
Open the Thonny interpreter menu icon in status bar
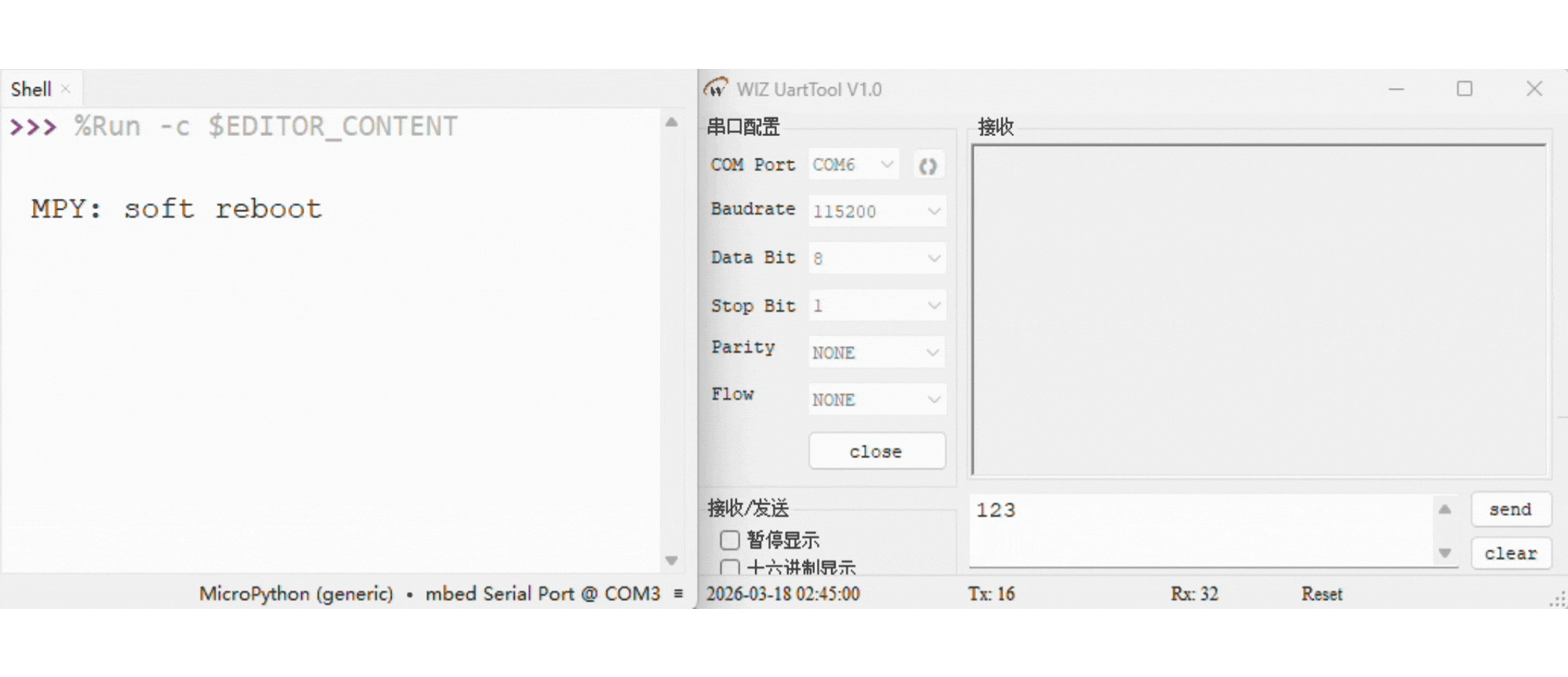678,594
